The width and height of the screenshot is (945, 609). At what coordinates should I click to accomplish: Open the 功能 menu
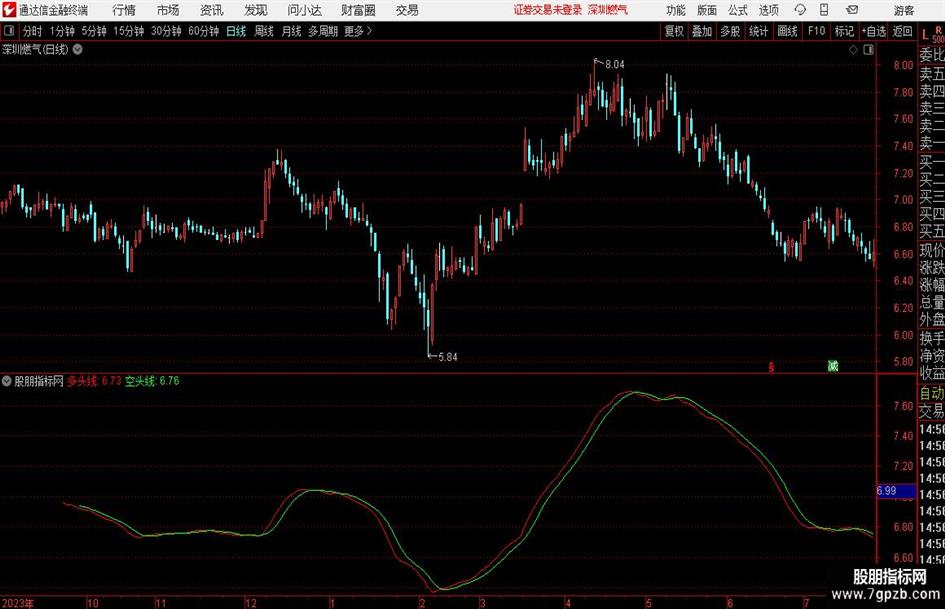(x=676, y=10)
